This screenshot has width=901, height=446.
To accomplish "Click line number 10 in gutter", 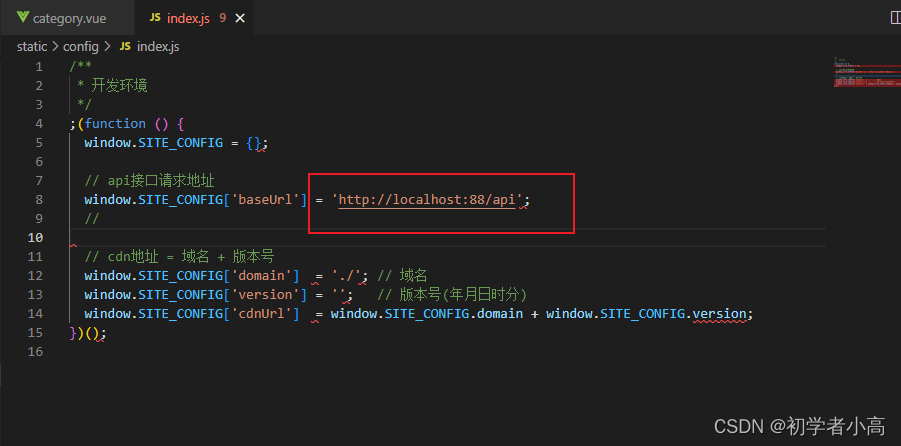I will 35,237.
